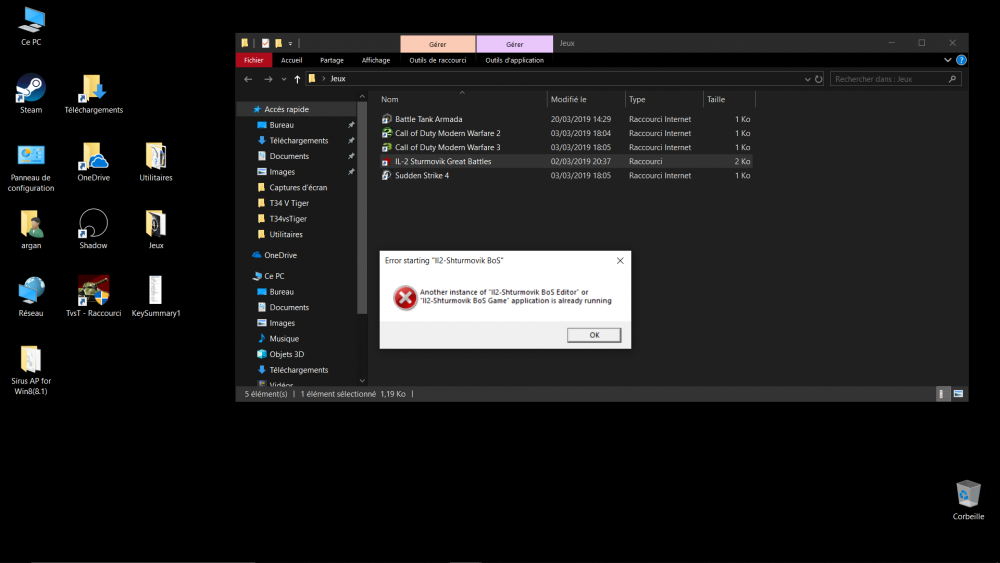Select the argan user folder icon
The width and height of the screenshot is (1000, 563).
click(31, 229)
